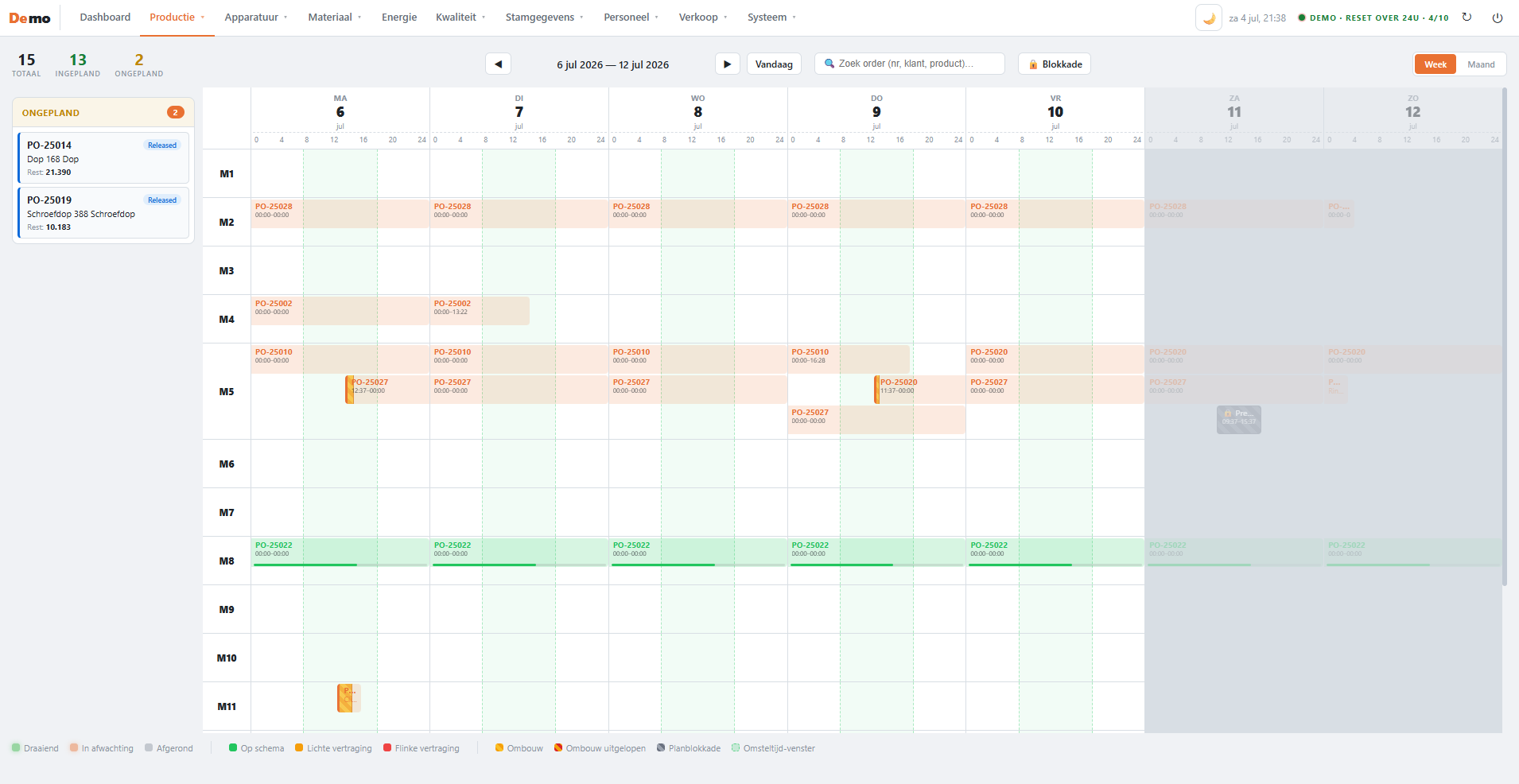Click the Blokkade lock icon
Screen dimensions: 1519x784
[1033, 64]
